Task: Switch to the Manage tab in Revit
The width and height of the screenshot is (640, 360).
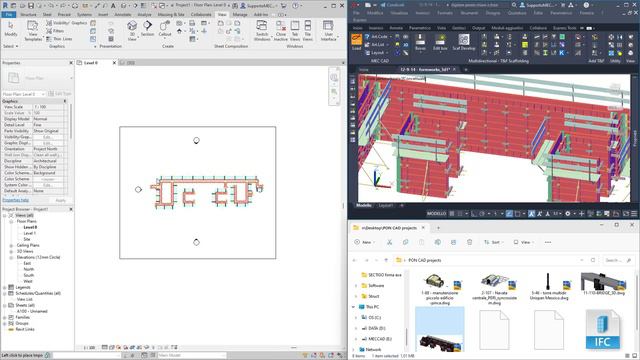Action: 240,14
